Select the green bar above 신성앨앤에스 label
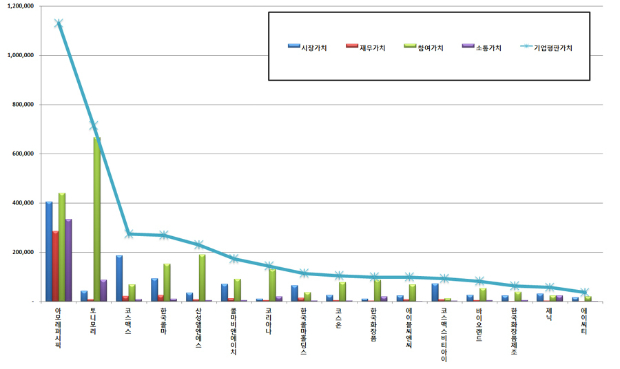The image size is (620, 369). pyautogui.click(x=202, y=278)
